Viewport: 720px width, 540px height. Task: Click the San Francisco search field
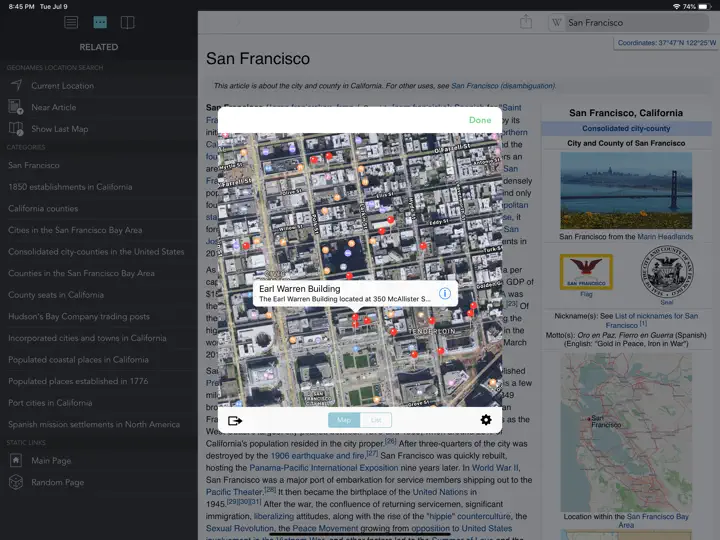[629, 22]
